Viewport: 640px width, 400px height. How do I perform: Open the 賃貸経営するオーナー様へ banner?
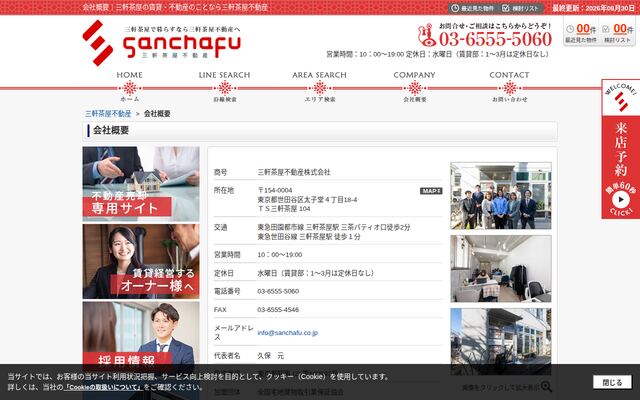point(141,261)
